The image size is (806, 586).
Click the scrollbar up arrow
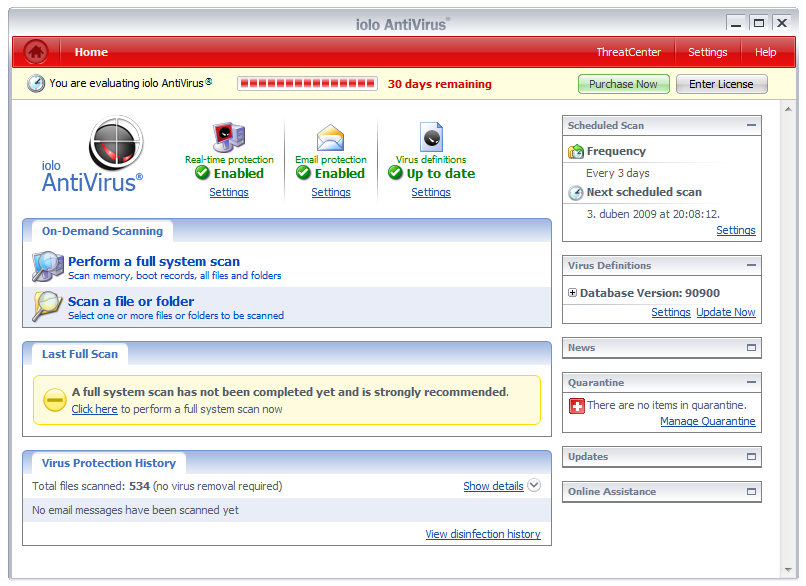coord(788,109)
